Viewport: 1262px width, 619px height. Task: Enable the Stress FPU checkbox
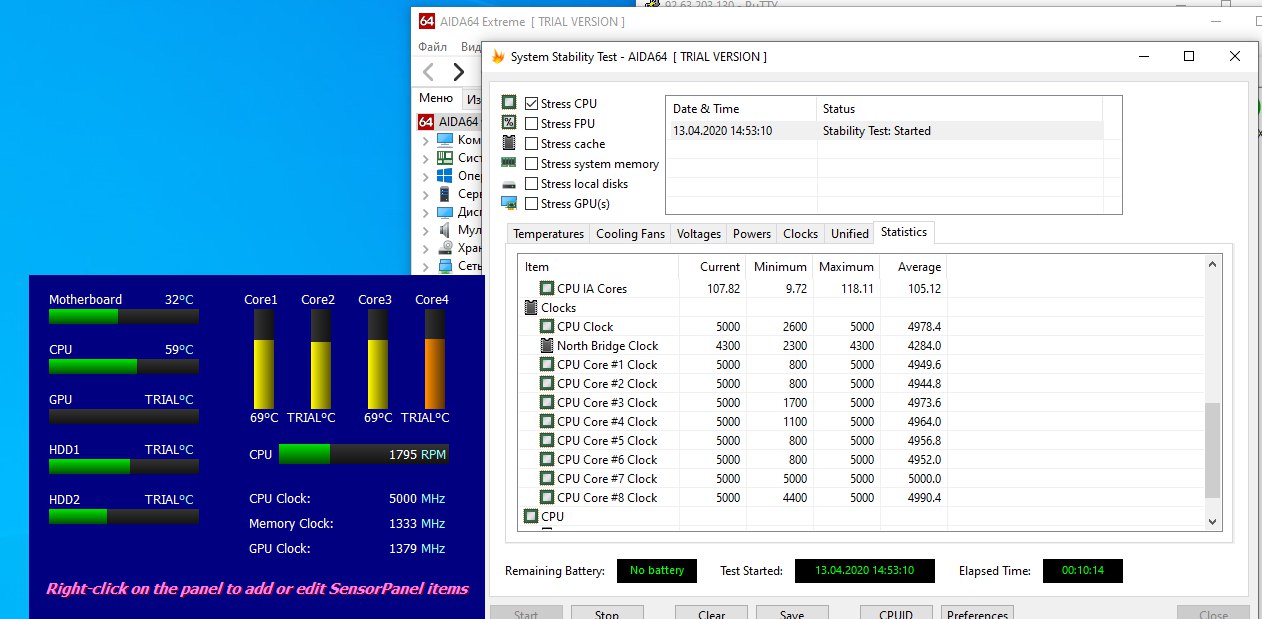531,124
